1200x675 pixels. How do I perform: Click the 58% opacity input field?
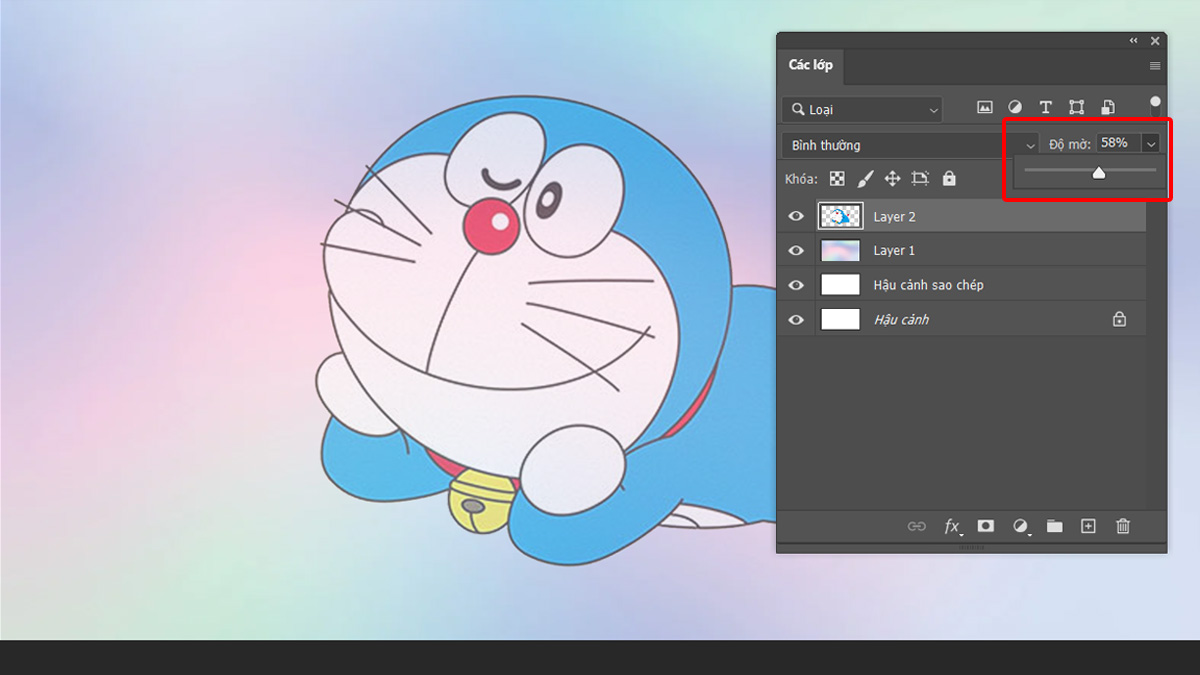1119,143
